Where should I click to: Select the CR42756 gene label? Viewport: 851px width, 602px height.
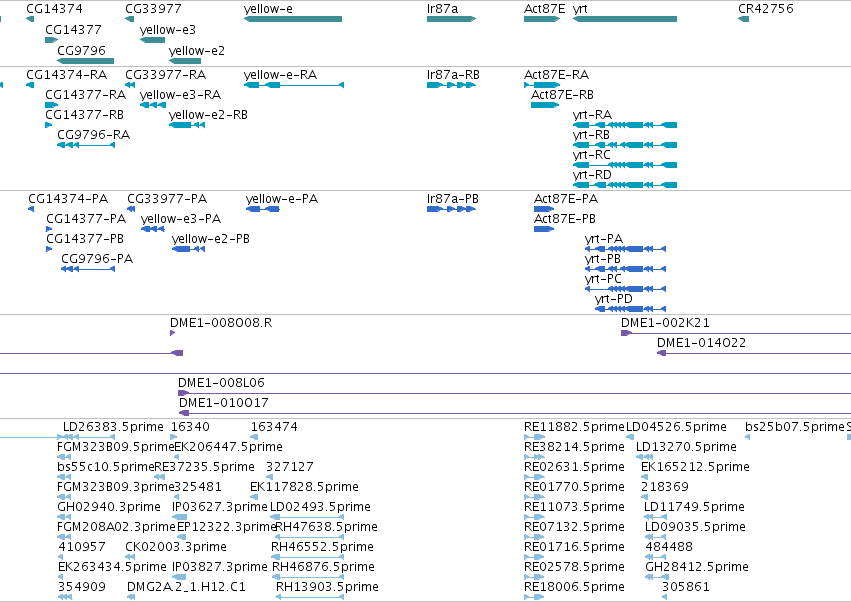click(766, 9)
